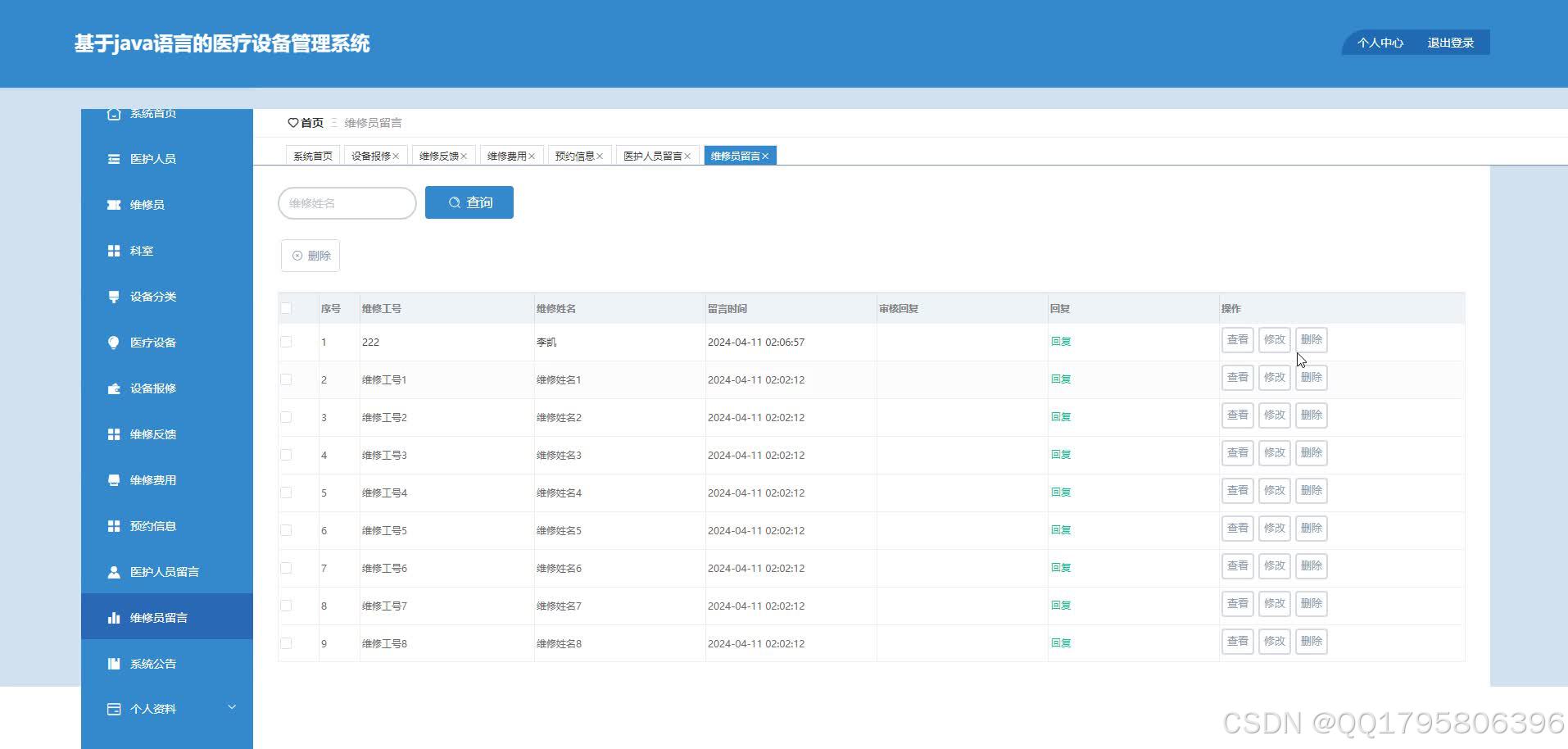Close the 维修员留言 tab
This screenshot has width=1568, height=749.
coord(765,157)
